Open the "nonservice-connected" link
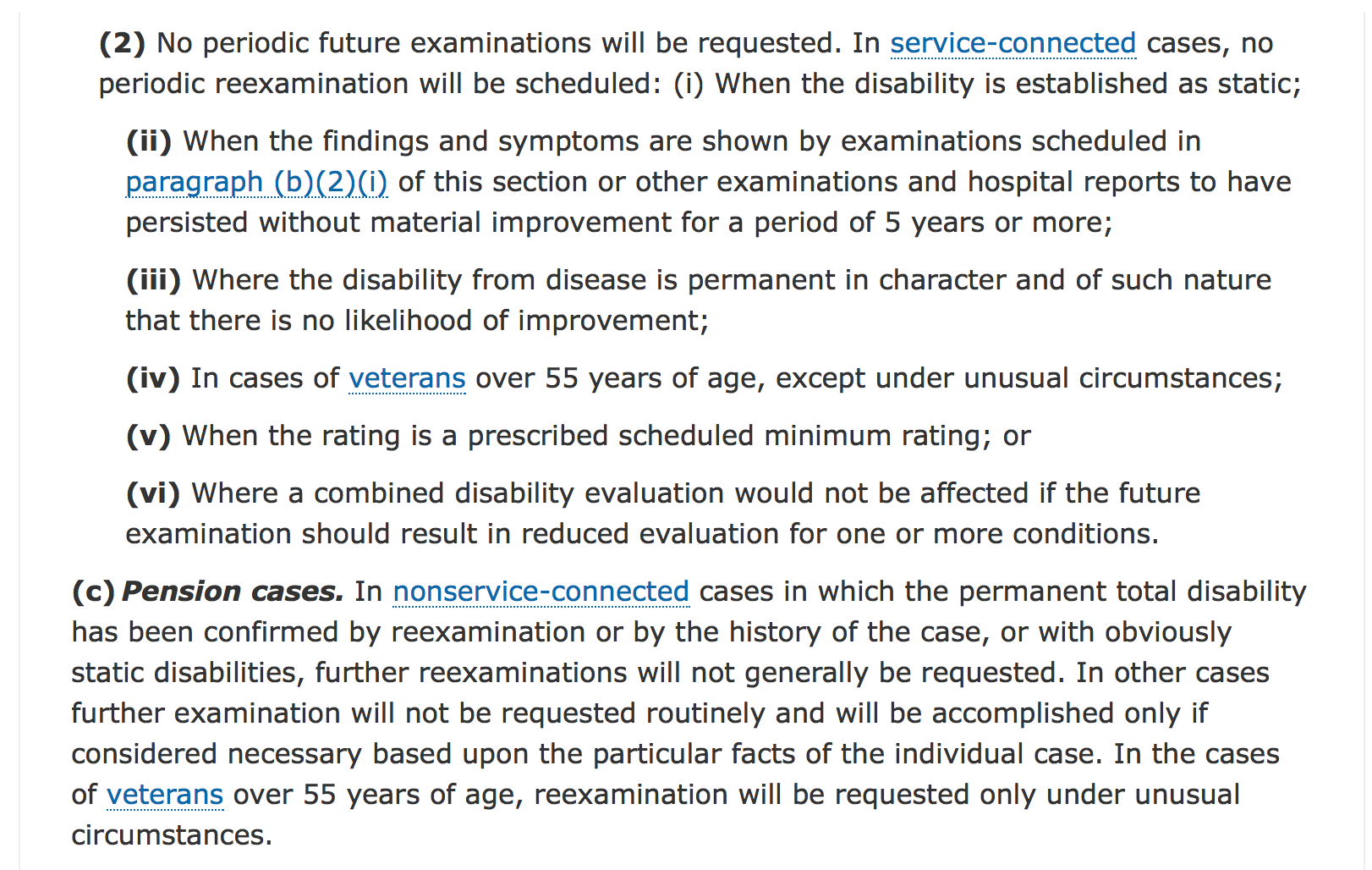1372x870 pixels. tap(541, 592)
